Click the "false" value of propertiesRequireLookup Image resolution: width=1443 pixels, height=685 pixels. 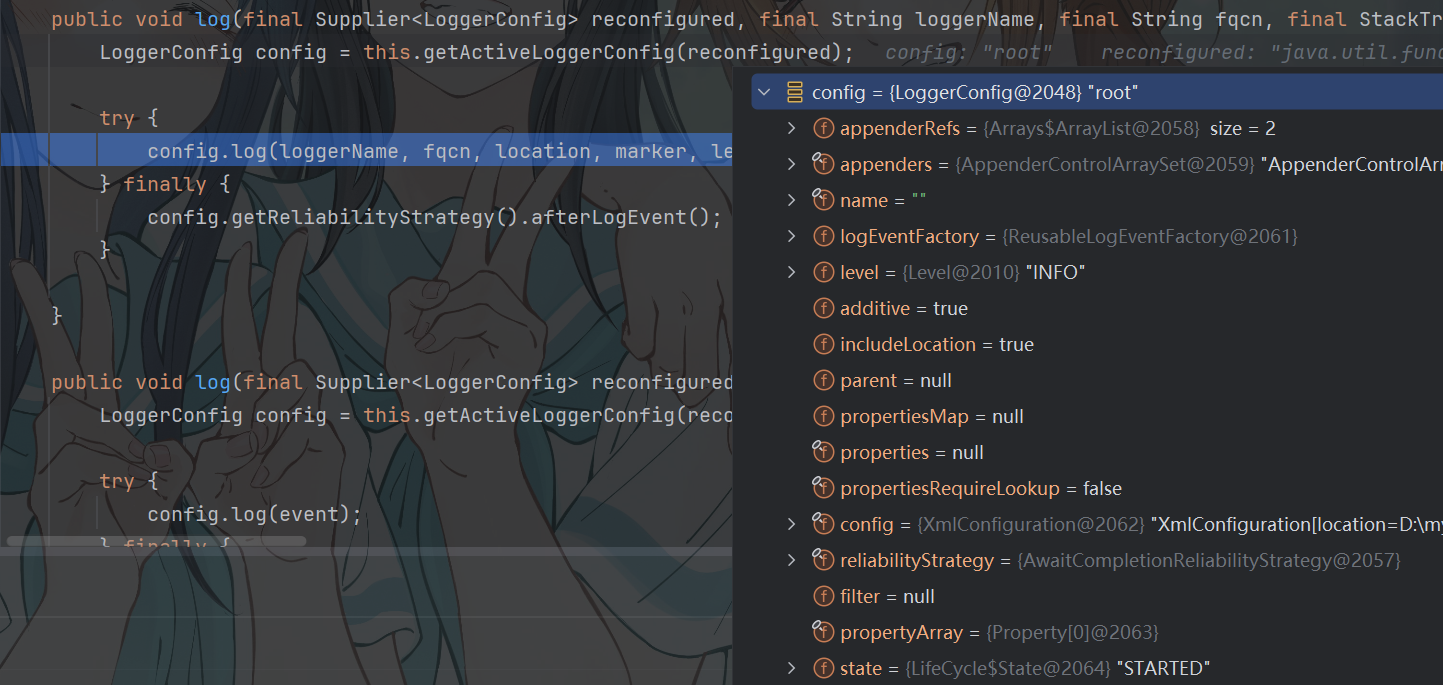(1102, 489)
